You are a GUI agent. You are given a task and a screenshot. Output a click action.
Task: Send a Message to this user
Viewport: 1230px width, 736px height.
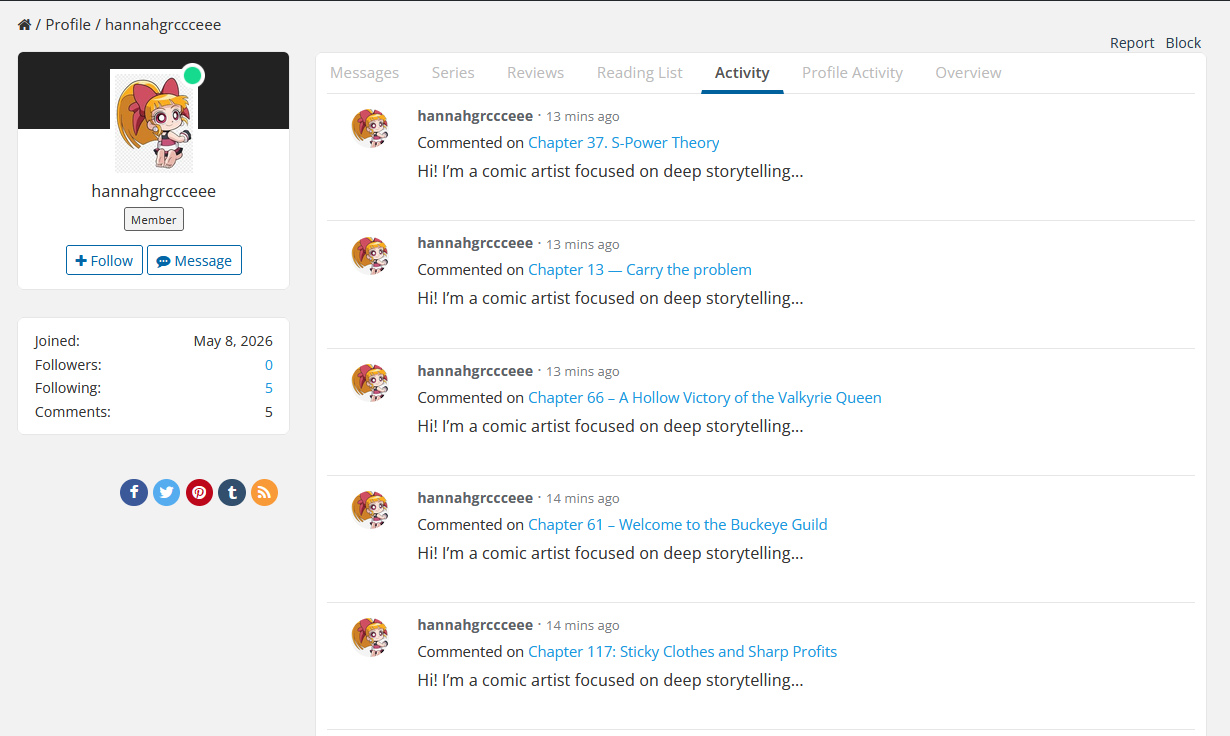[x=194, y=260]
